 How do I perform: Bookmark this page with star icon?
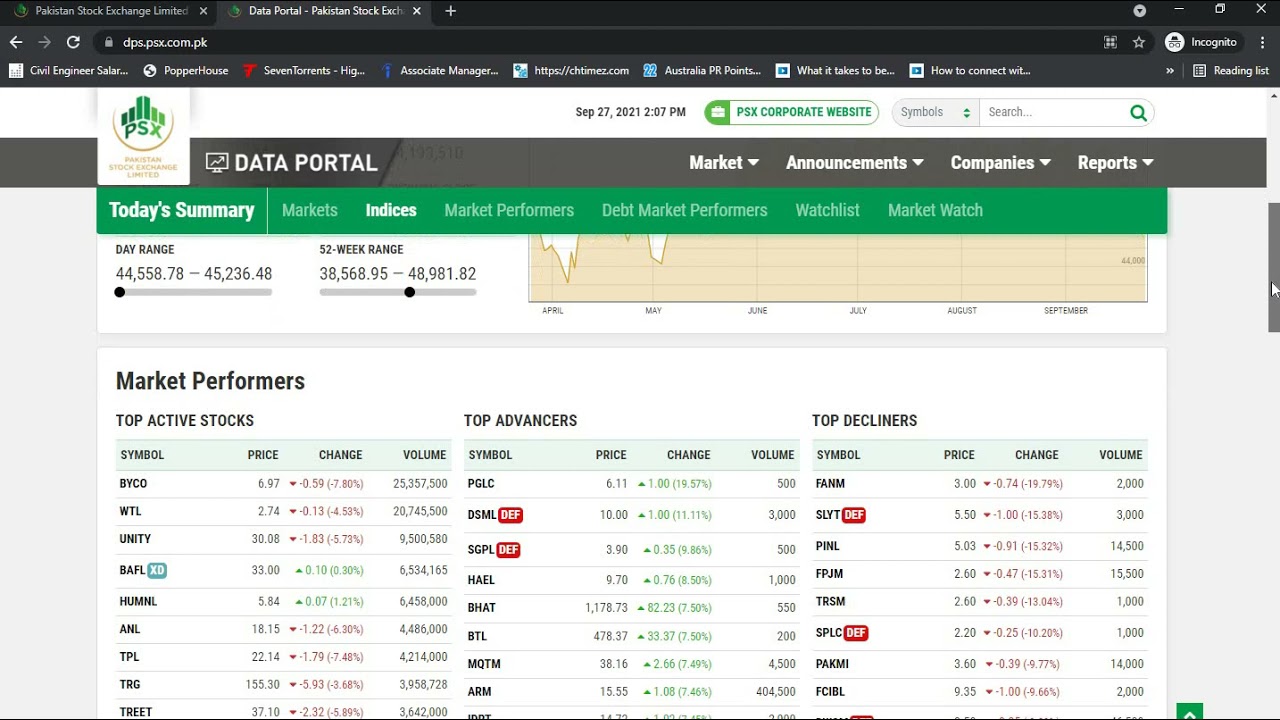pyautogui.click(x=1138, y=42)
